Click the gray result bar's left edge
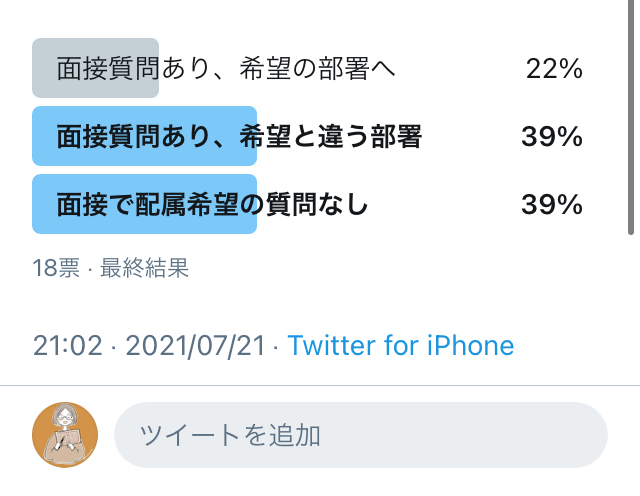The width and height of the screenshot is (640, 496). (x=40, y=68)
